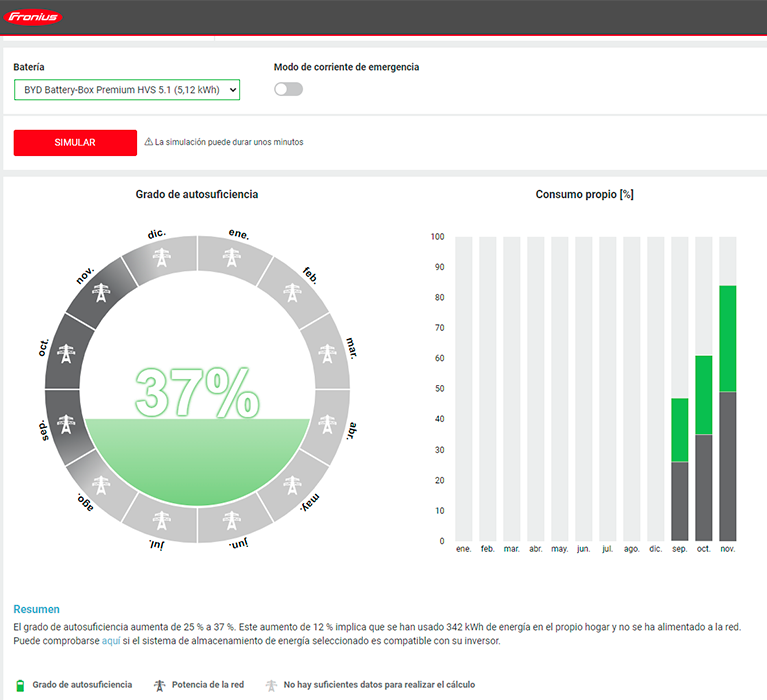Click the October pylon icon on ring
The image size is (767, 700).
pos(66,354)
